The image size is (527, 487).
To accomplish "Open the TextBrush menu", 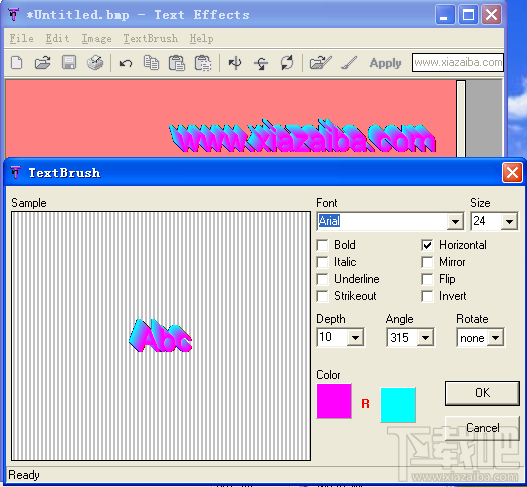I will tap(151, 38).
